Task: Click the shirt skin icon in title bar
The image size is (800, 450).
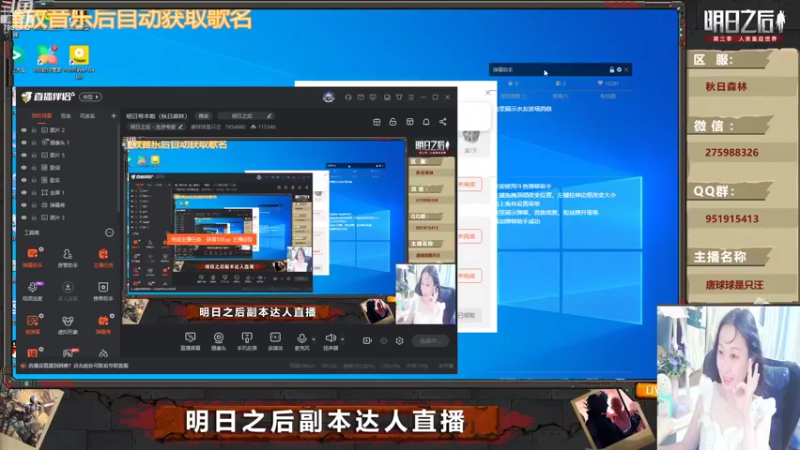Action: click(399, 97)
